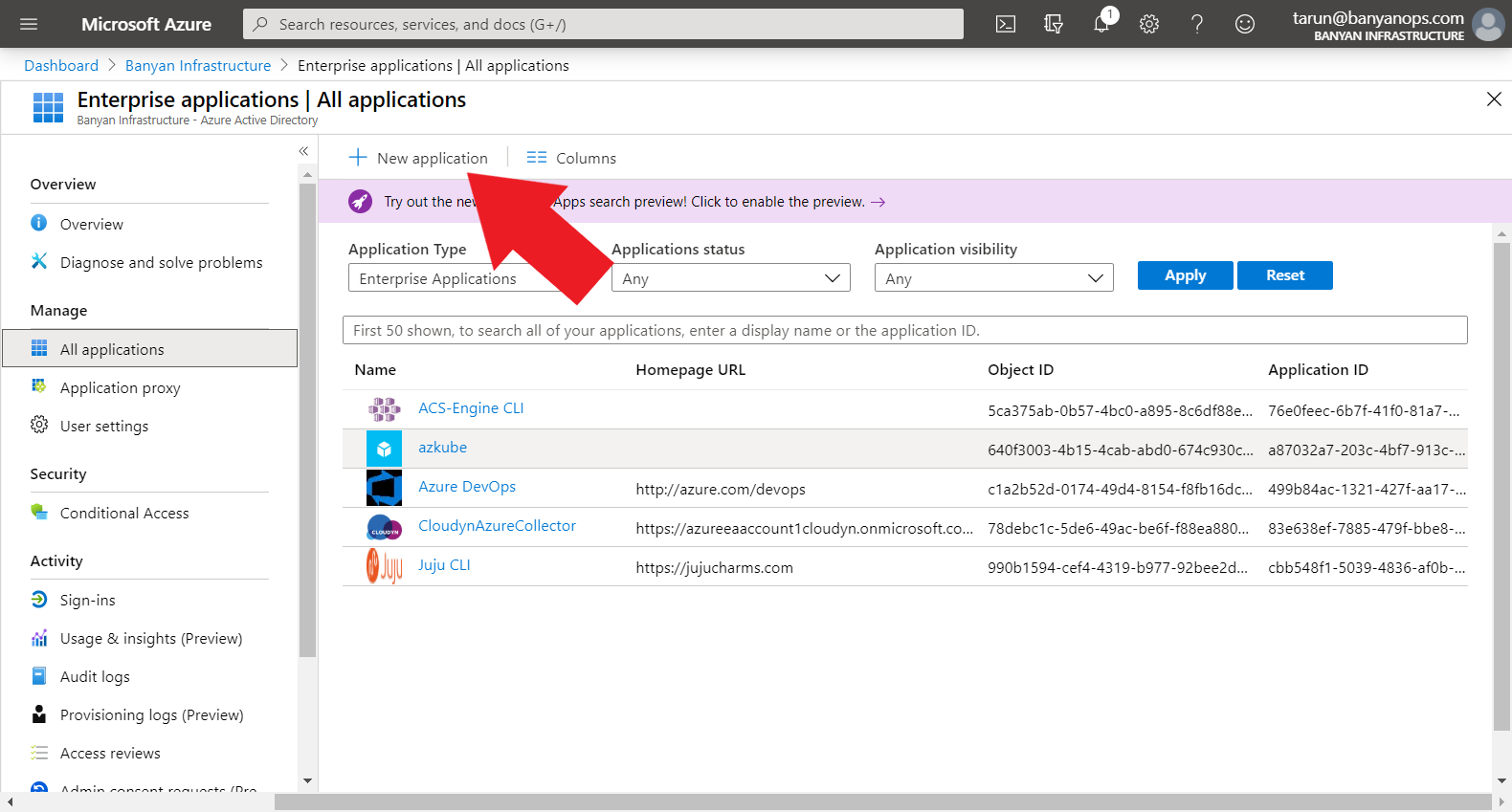Click the azkube app icon
Viewport: 1512px width, 812px height.
(384, 449)
